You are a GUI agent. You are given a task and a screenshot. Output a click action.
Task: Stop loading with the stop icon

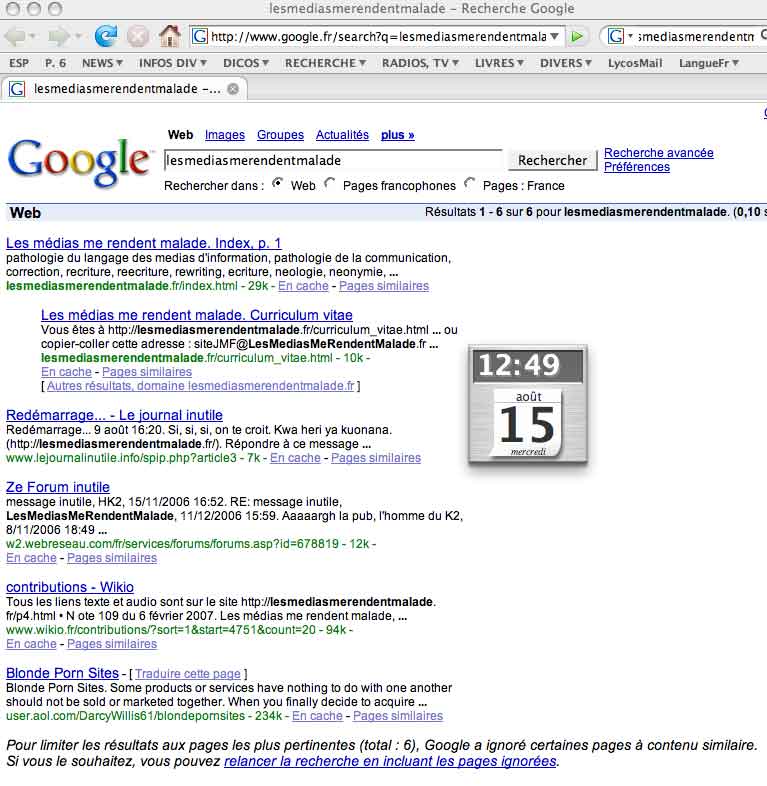tap(137, 36)
